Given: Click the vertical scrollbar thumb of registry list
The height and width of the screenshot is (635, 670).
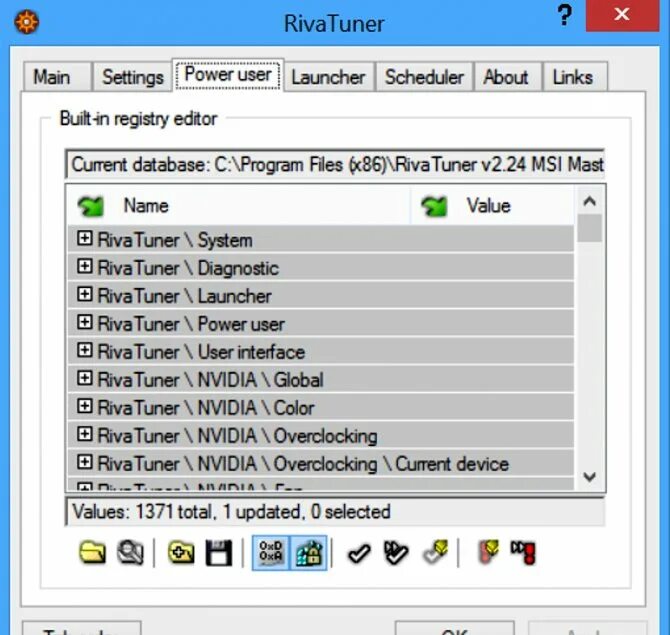Looking at the screenshot, I should click(x=590, y=228).
